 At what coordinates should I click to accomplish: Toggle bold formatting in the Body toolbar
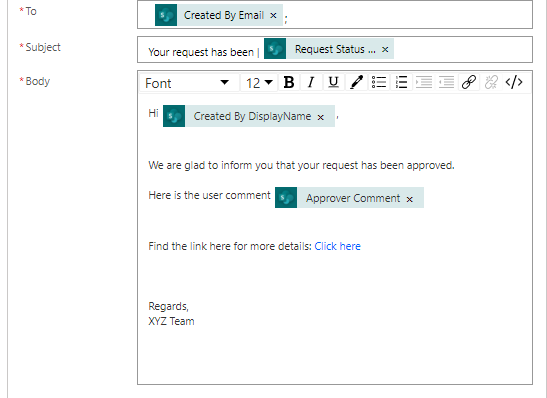pos(289,83)
